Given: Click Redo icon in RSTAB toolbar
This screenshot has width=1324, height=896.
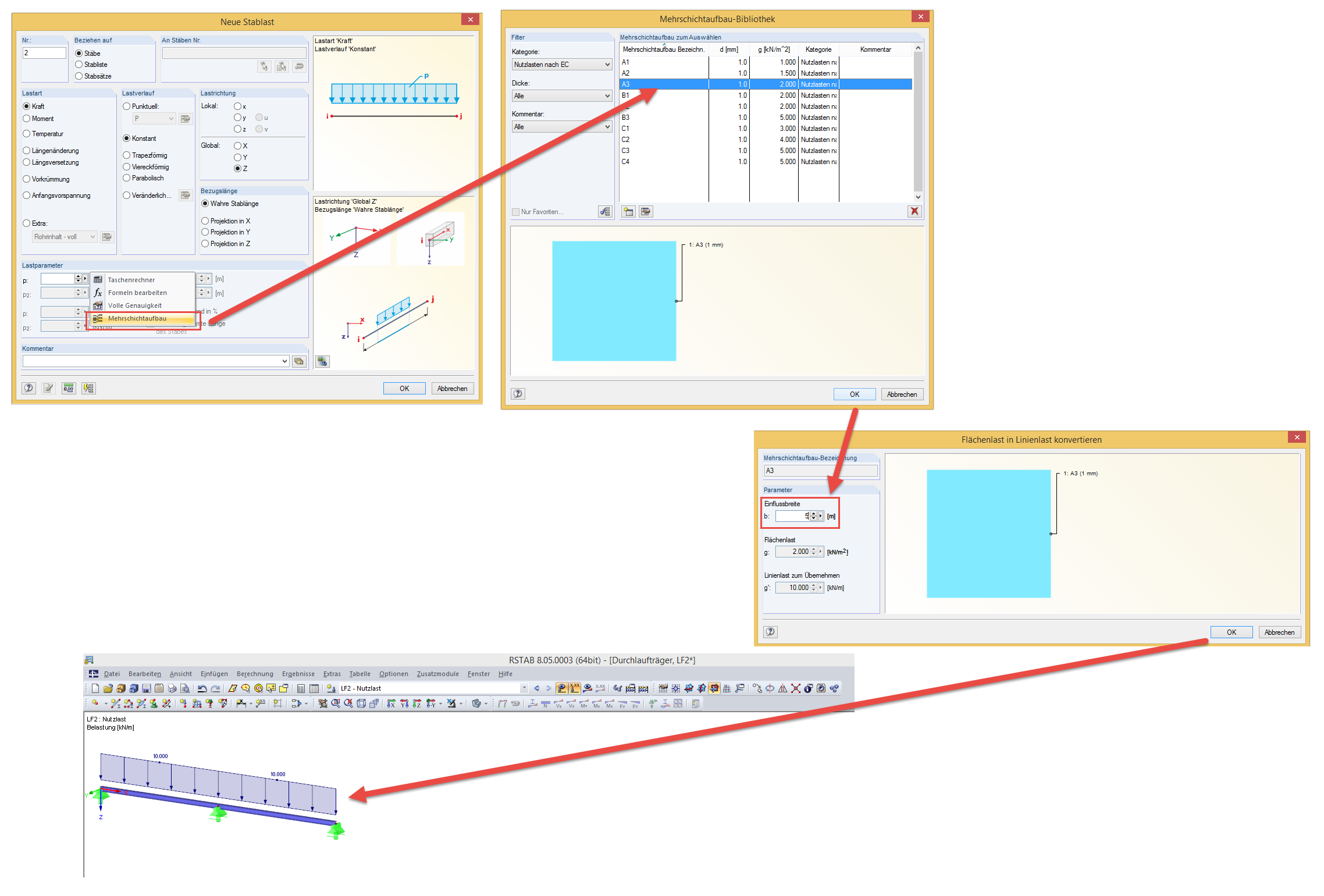Looking at the screenshot, I should (215, 688).
